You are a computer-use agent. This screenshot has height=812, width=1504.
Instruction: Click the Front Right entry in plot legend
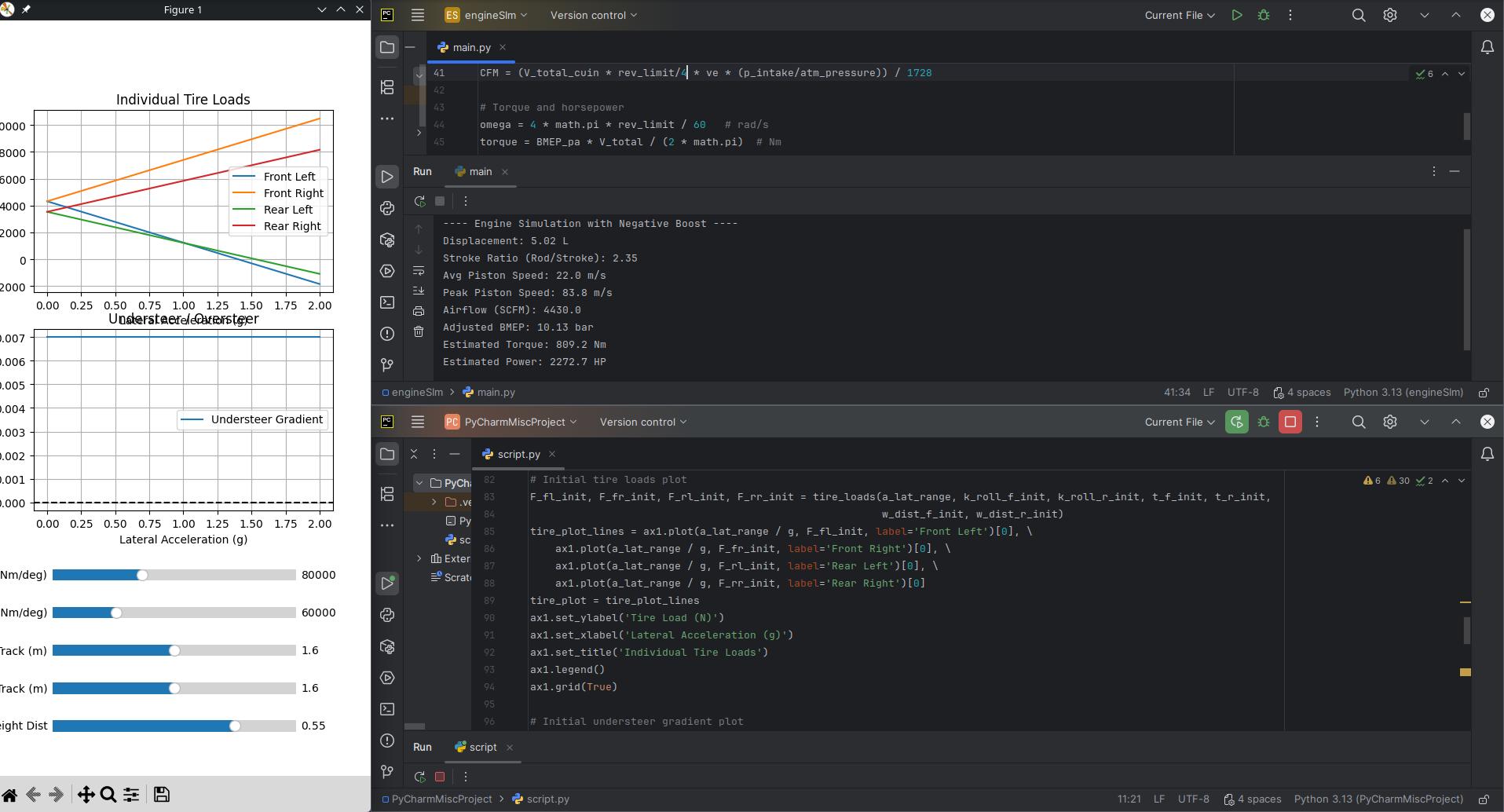tap(293, 193)
